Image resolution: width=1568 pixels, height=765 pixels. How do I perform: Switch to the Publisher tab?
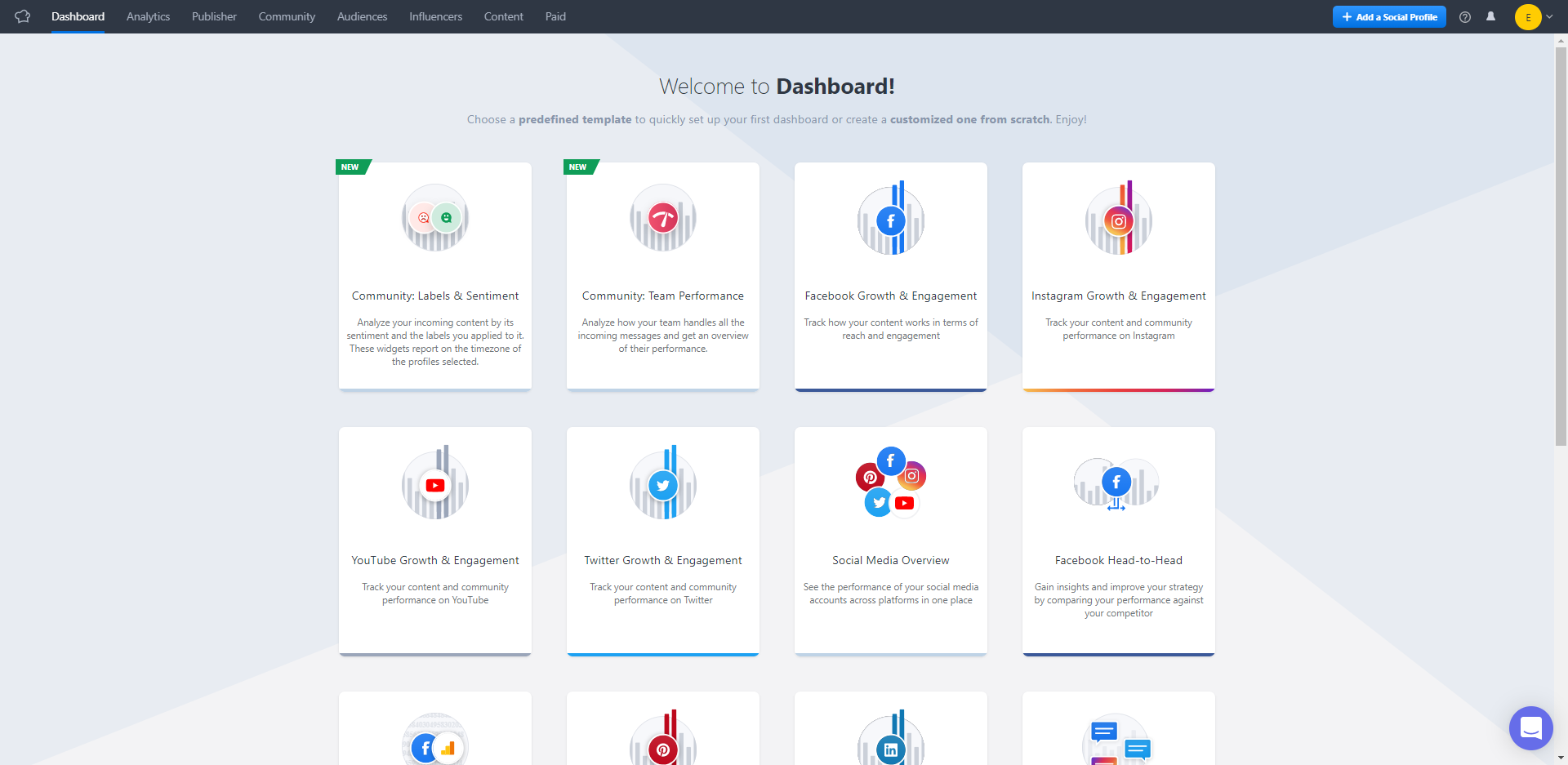(214, 16)
